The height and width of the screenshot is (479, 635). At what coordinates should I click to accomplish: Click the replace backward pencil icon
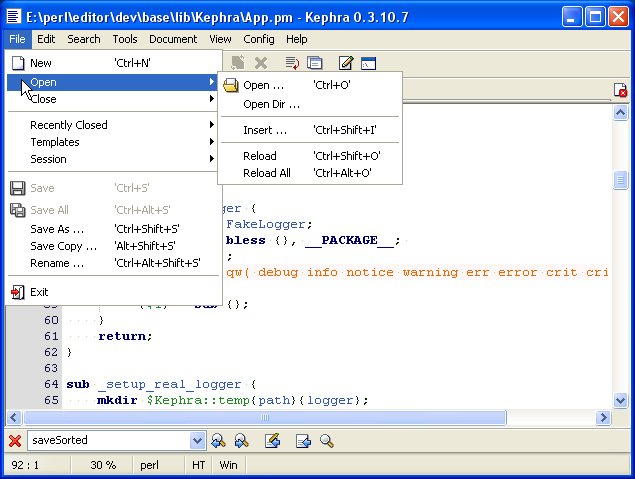[273, 441]
